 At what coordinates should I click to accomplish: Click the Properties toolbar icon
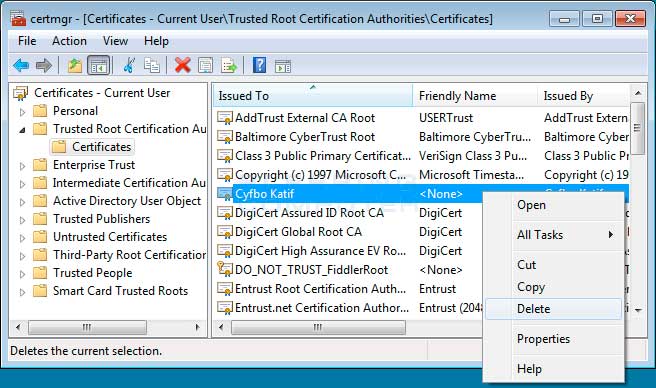(x=205, y=65)
